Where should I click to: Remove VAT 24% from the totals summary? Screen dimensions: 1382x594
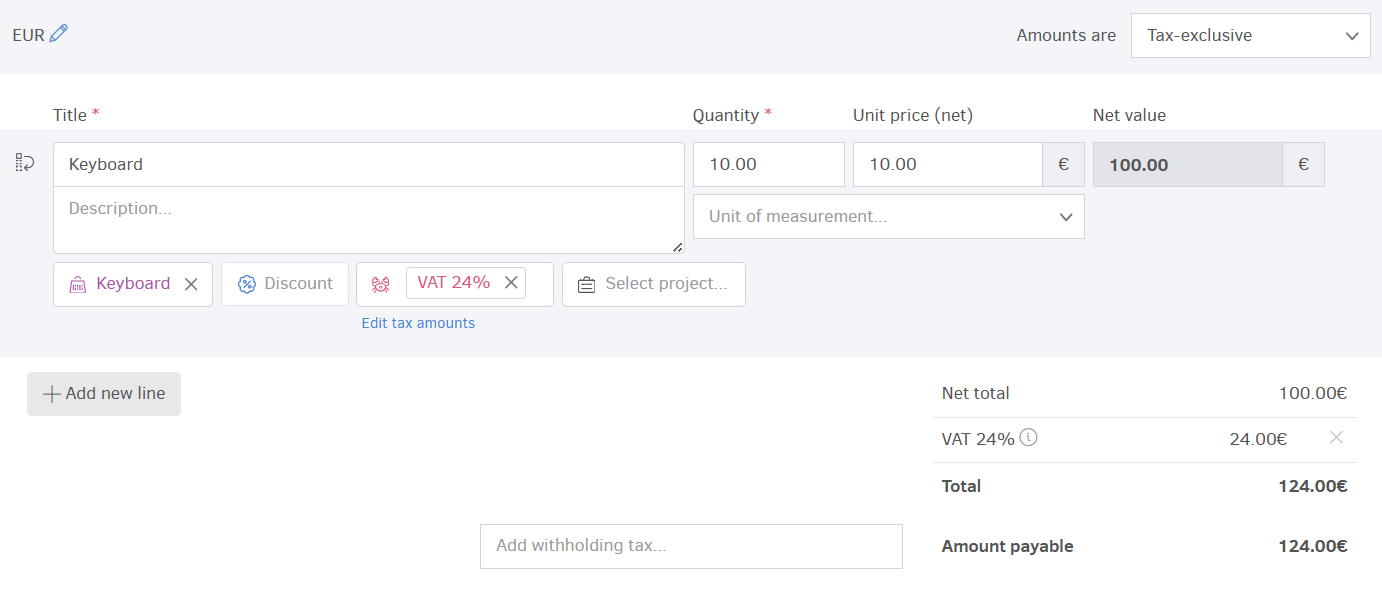1336,437
